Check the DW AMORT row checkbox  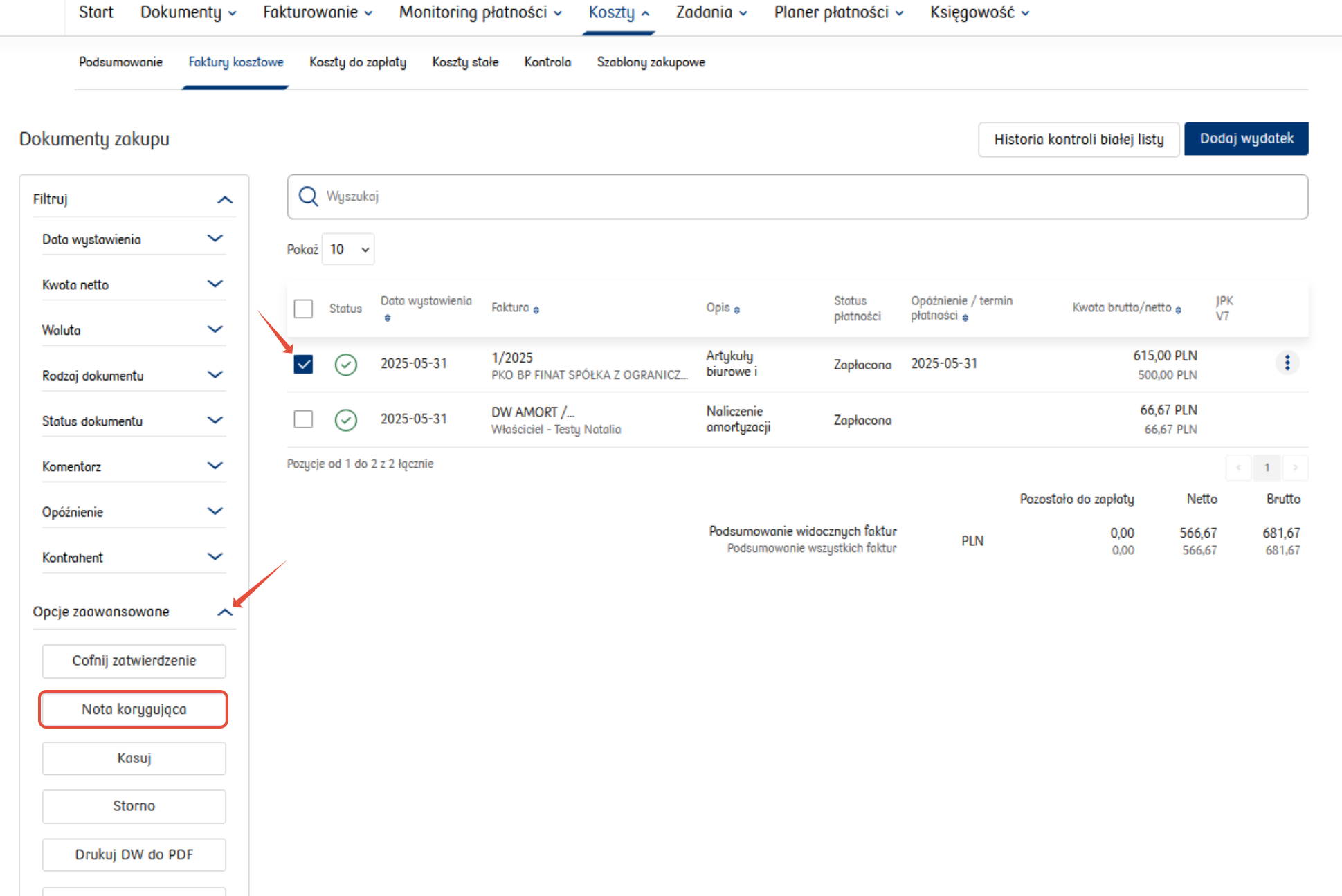303,419
